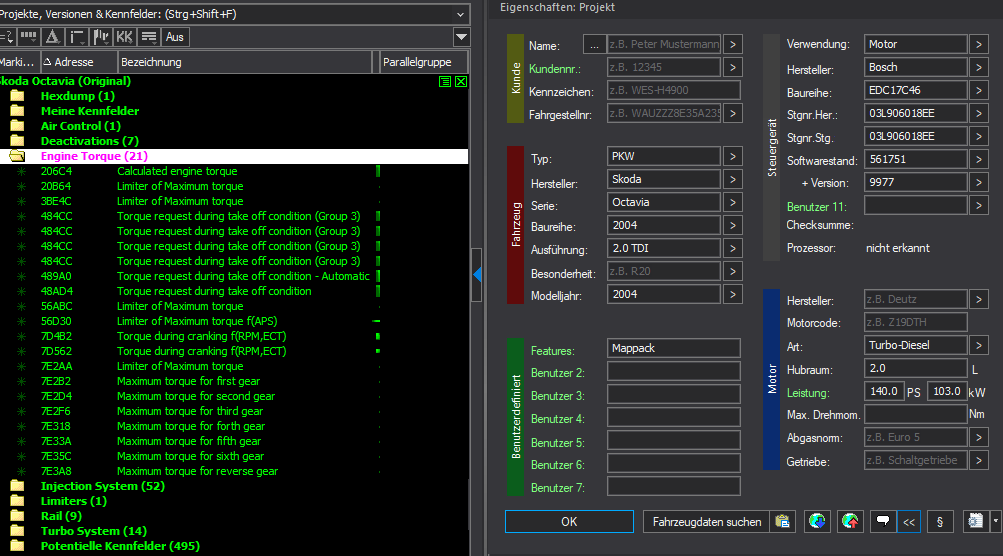Click the Bezeichnung column header
The height and width of the screenshot is (556, 1003).
click(x=245, y=62)
